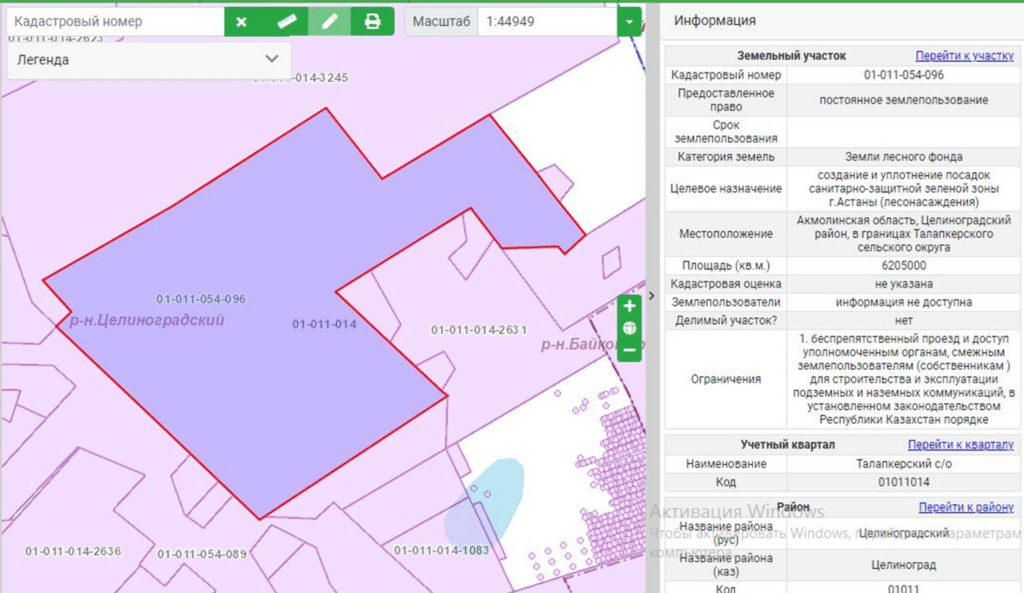Image resolution: width=1024 pixels, height=593 pixels.
Task: Click the Масштаб label
Action: [x=441, y=22]
